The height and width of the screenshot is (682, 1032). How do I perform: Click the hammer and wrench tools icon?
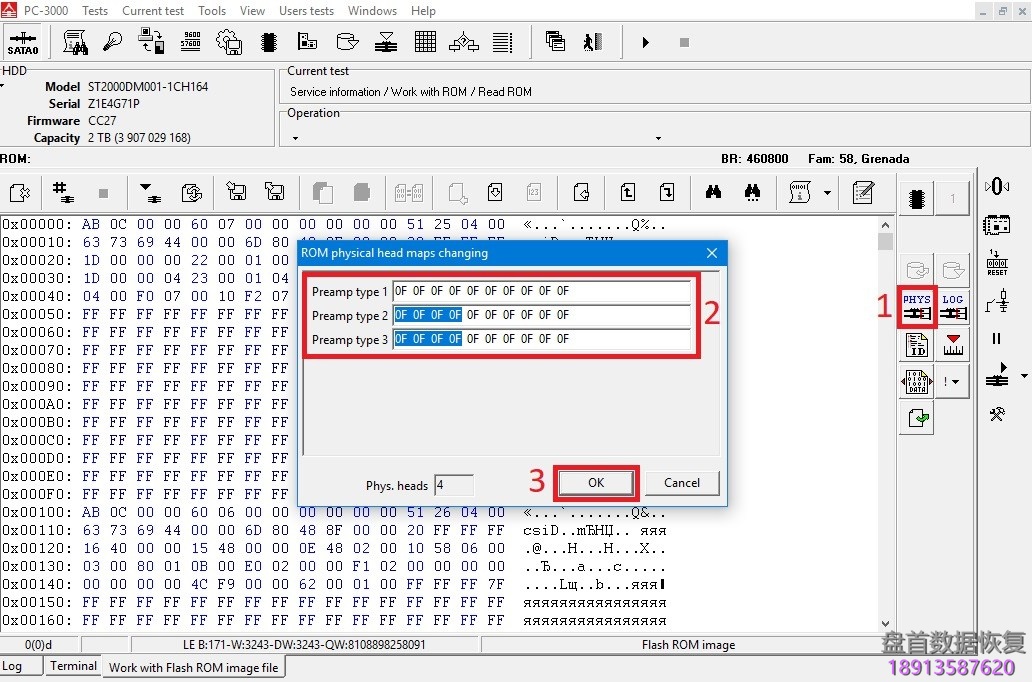996,414
